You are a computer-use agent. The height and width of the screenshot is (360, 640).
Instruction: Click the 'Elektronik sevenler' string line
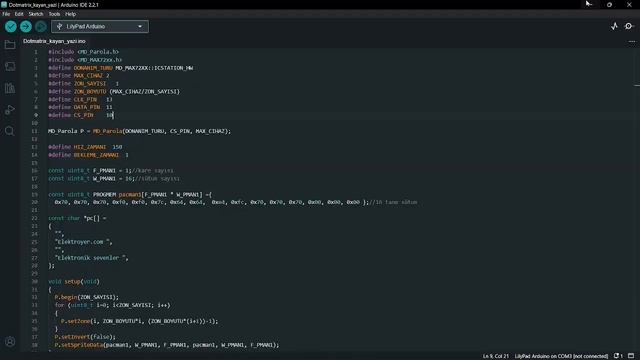click(91, 258)
